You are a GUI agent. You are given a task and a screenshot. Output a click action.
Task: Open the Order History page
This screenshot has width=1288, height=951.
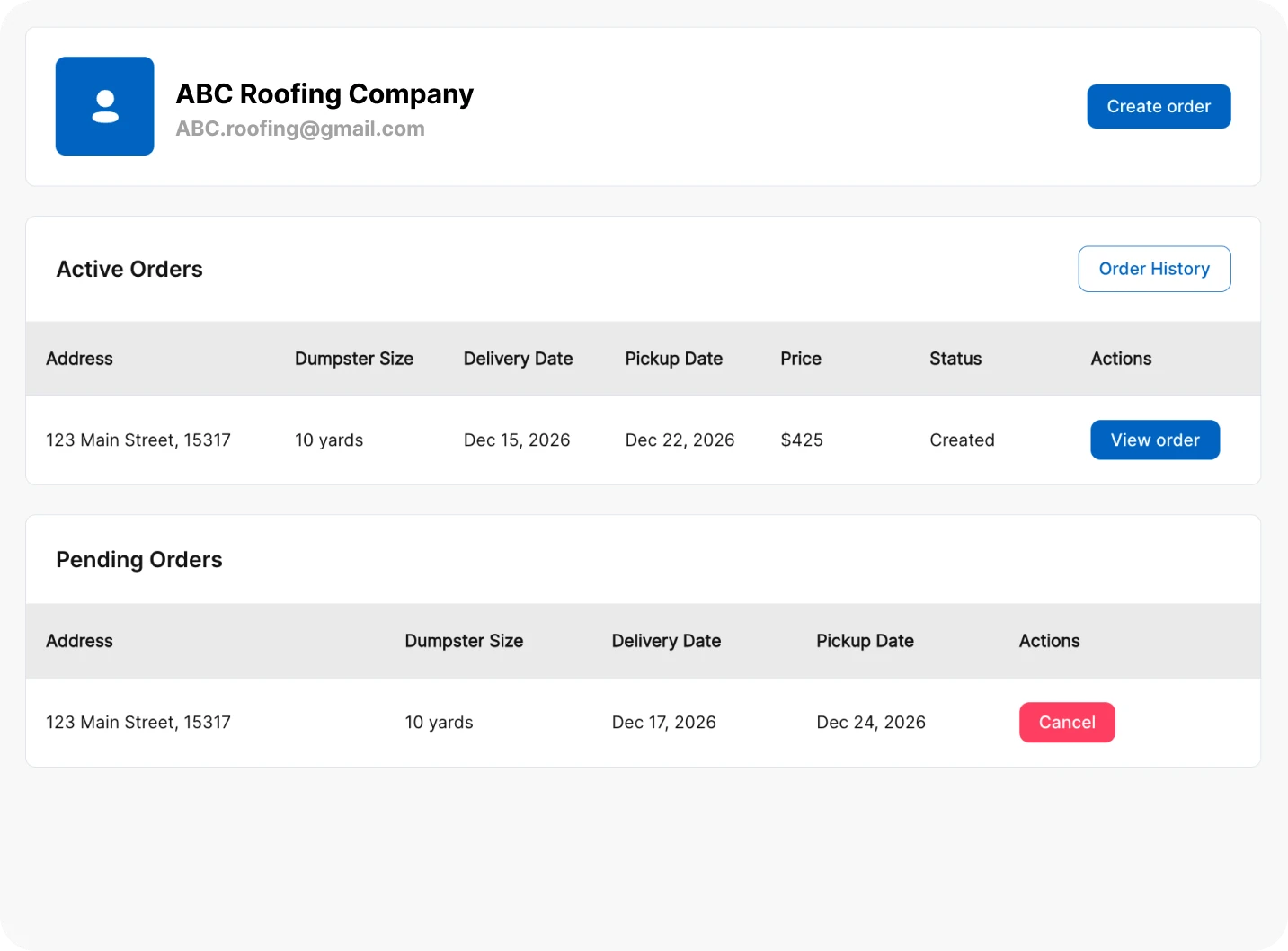point(1154,269)
